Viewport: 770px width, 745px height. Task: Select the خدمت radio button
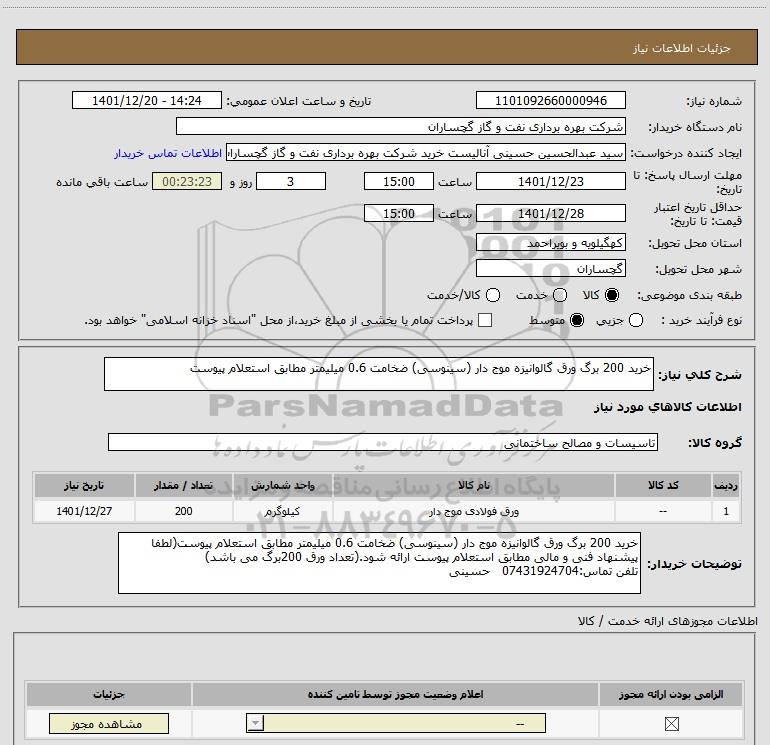coord(560,295)
